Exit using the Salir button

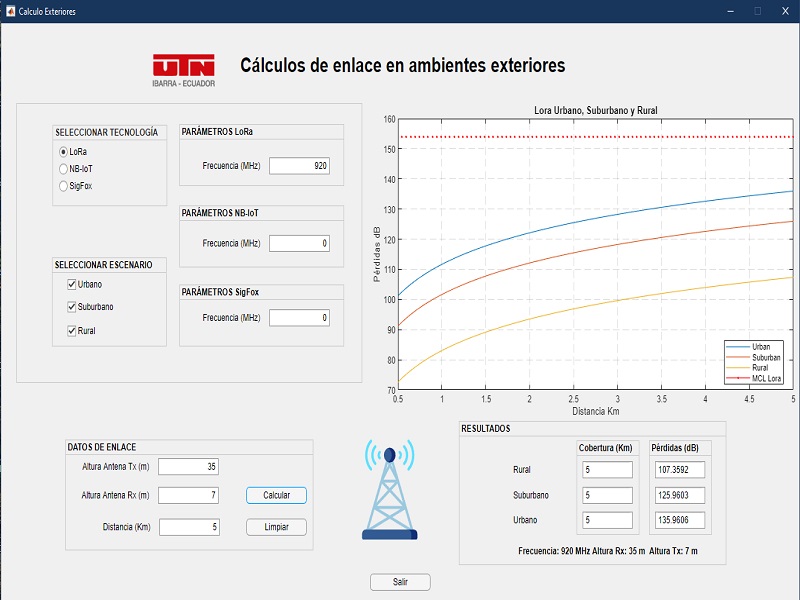(401, 582)
